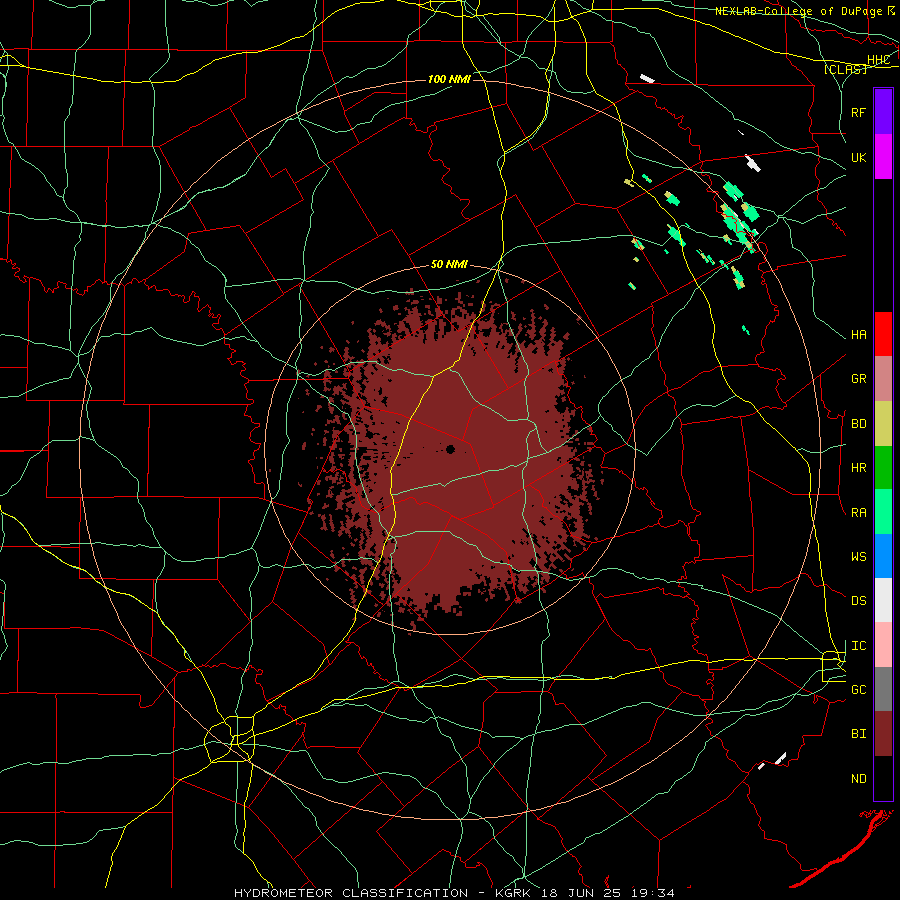Select the IC light pink legend swatch
Viewport: 900px width, 900px height.
[883, 645]
